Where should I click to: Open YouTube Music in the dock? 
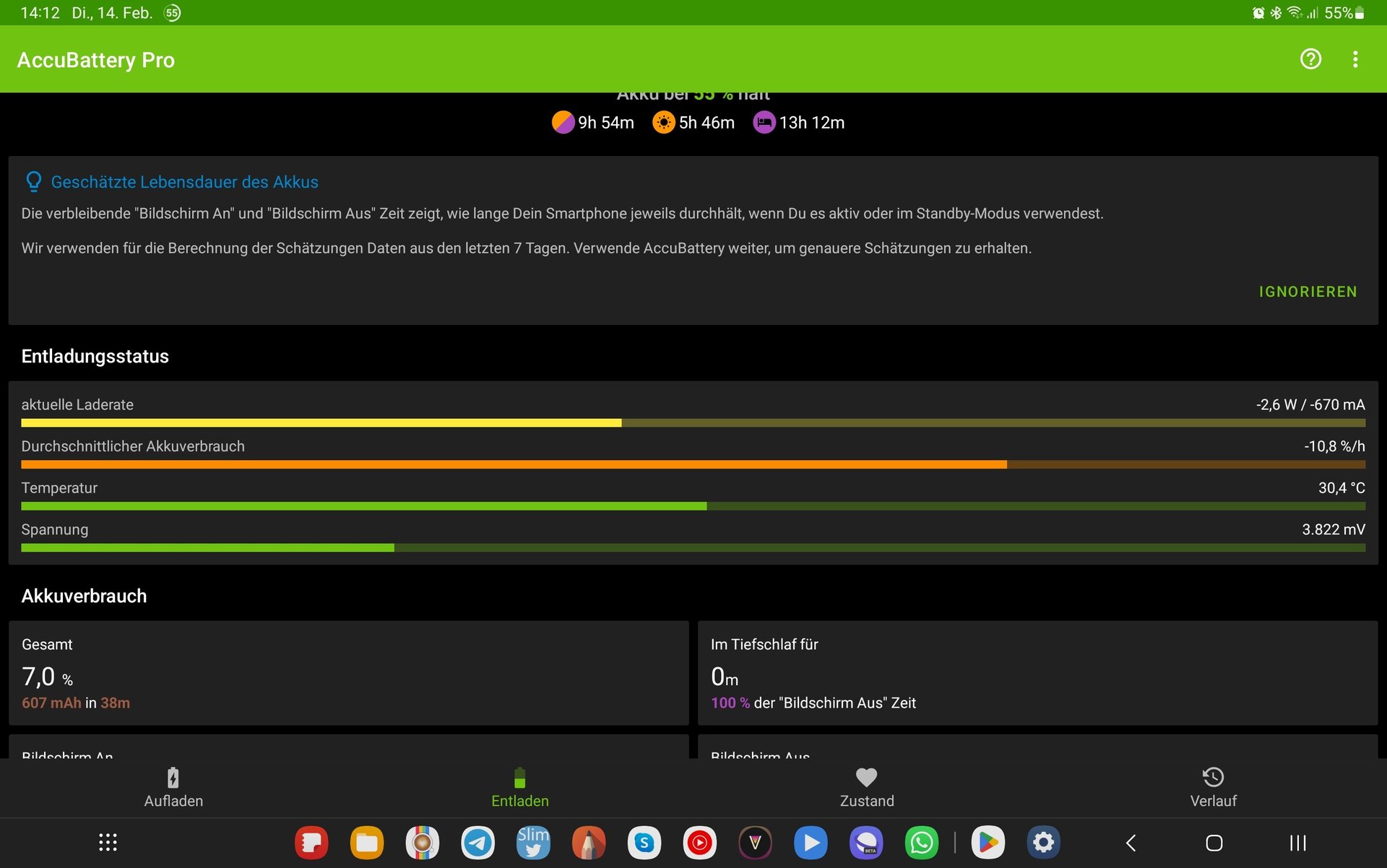click(700, 843)
